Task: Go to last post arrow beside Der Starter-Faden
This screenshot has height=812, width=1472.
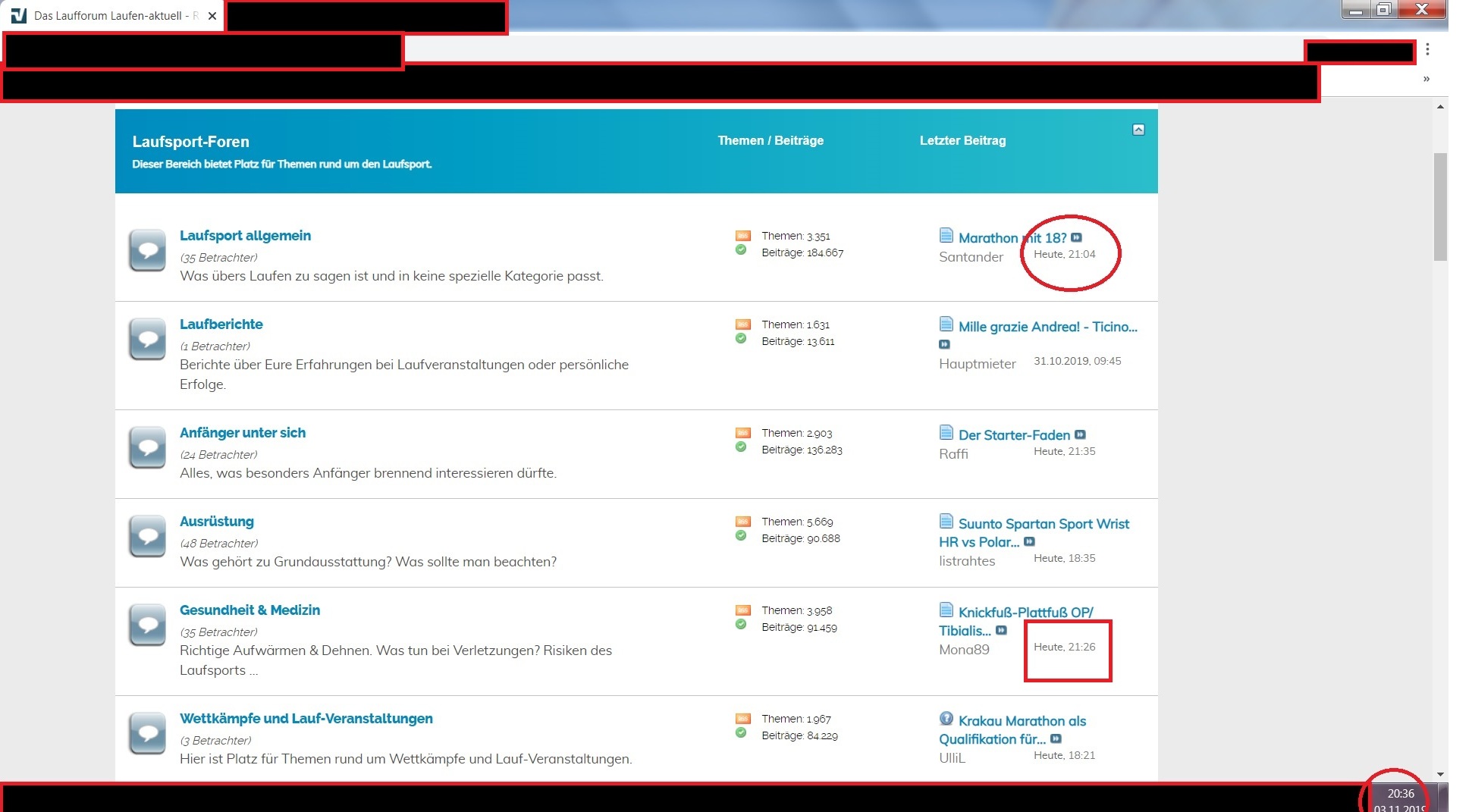Action: tap(1080, 434)
